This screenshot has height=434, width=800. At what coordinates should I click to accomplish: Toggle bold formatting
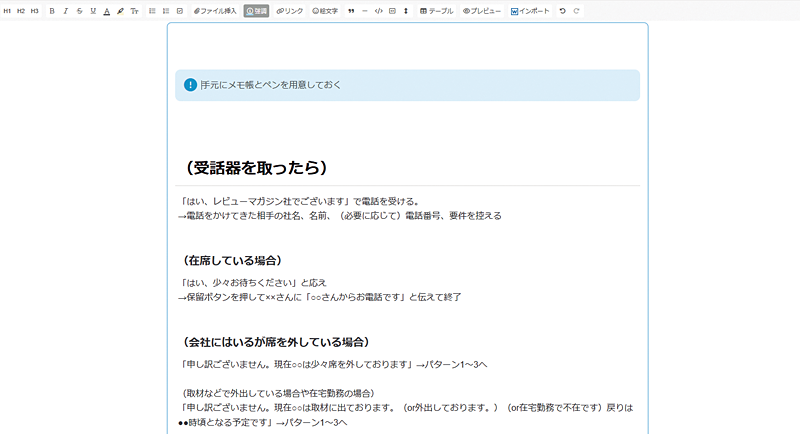pyautogui.click(x=52, y=11)
